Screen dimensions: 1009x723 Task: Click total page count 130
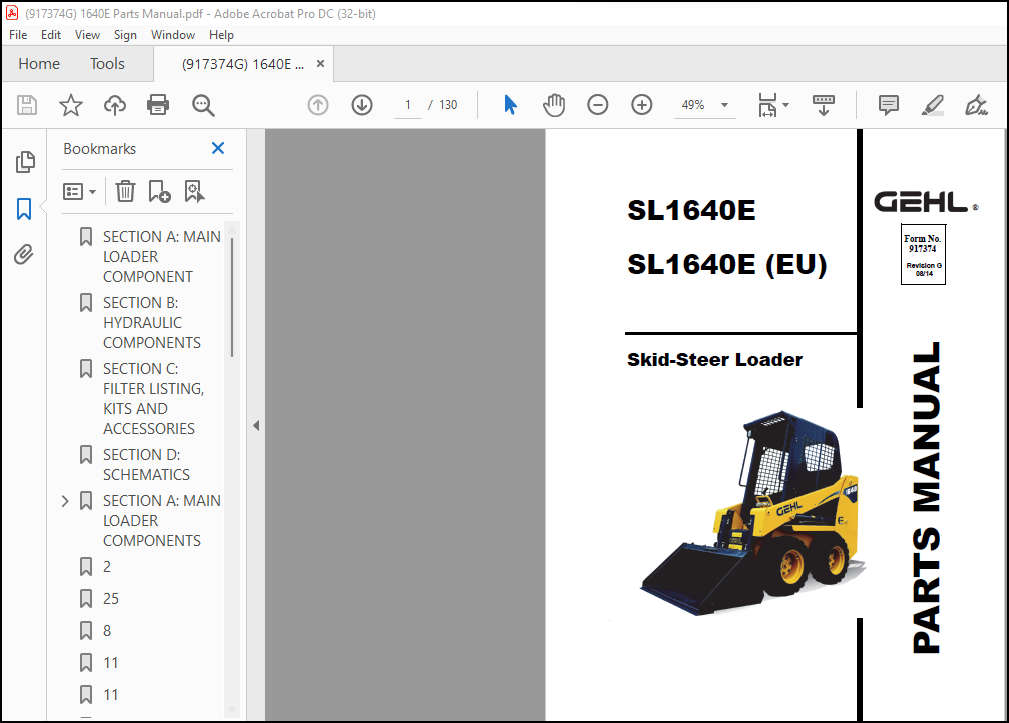[x=448, y=105]
